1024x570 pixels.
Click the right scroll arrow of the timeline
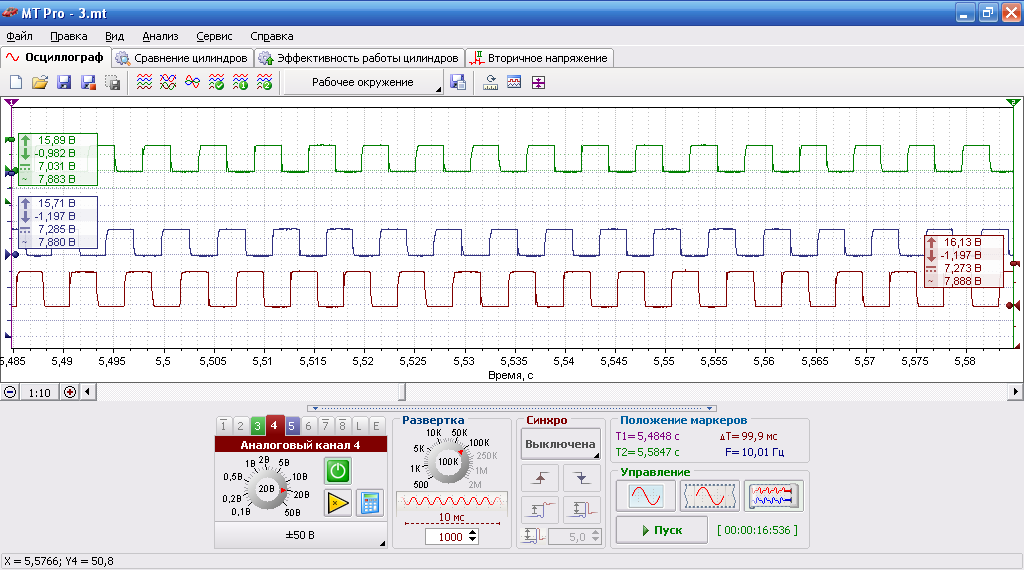coord(1015,392)
